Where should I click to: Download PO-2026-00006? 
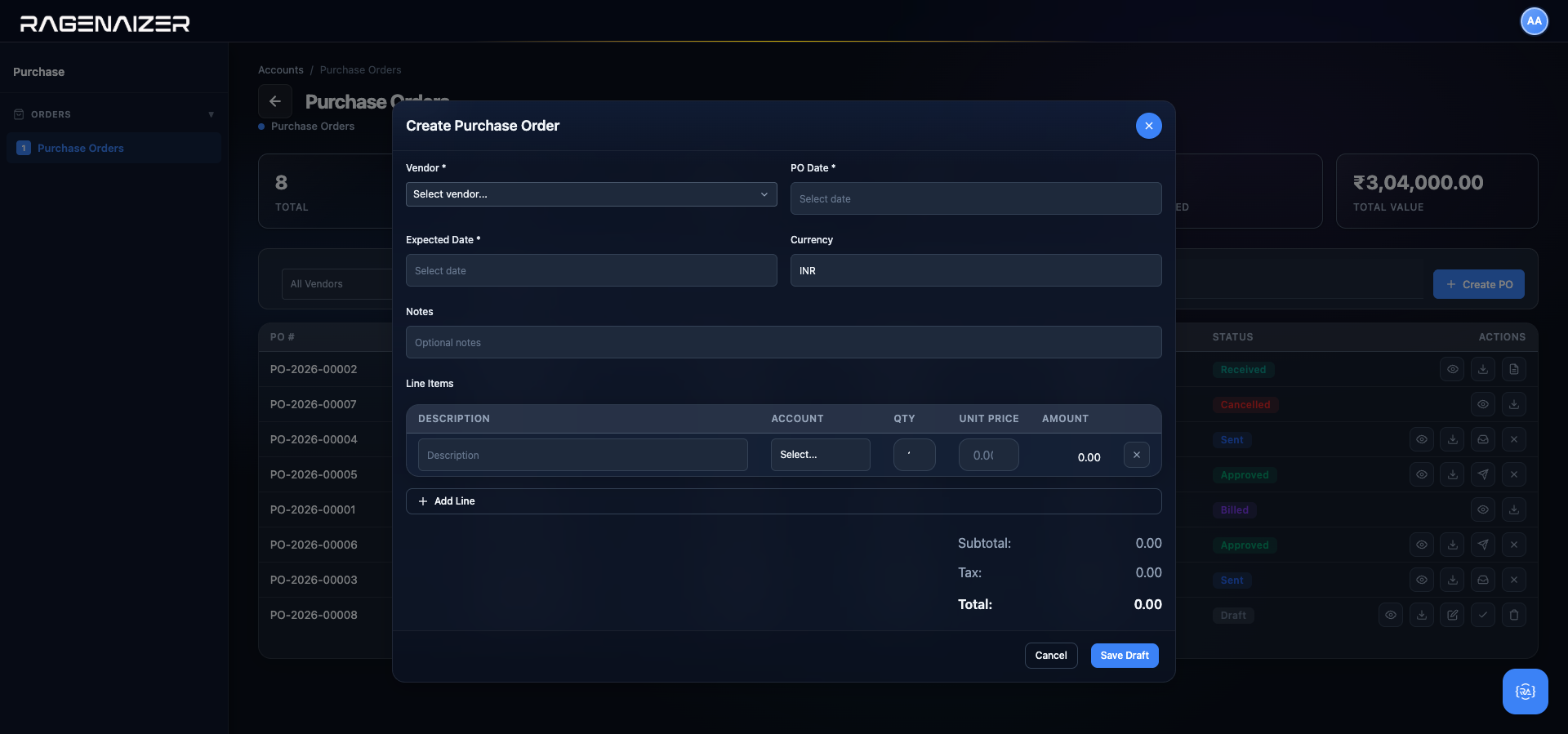pyautogui.click(x=1453, y=545)
